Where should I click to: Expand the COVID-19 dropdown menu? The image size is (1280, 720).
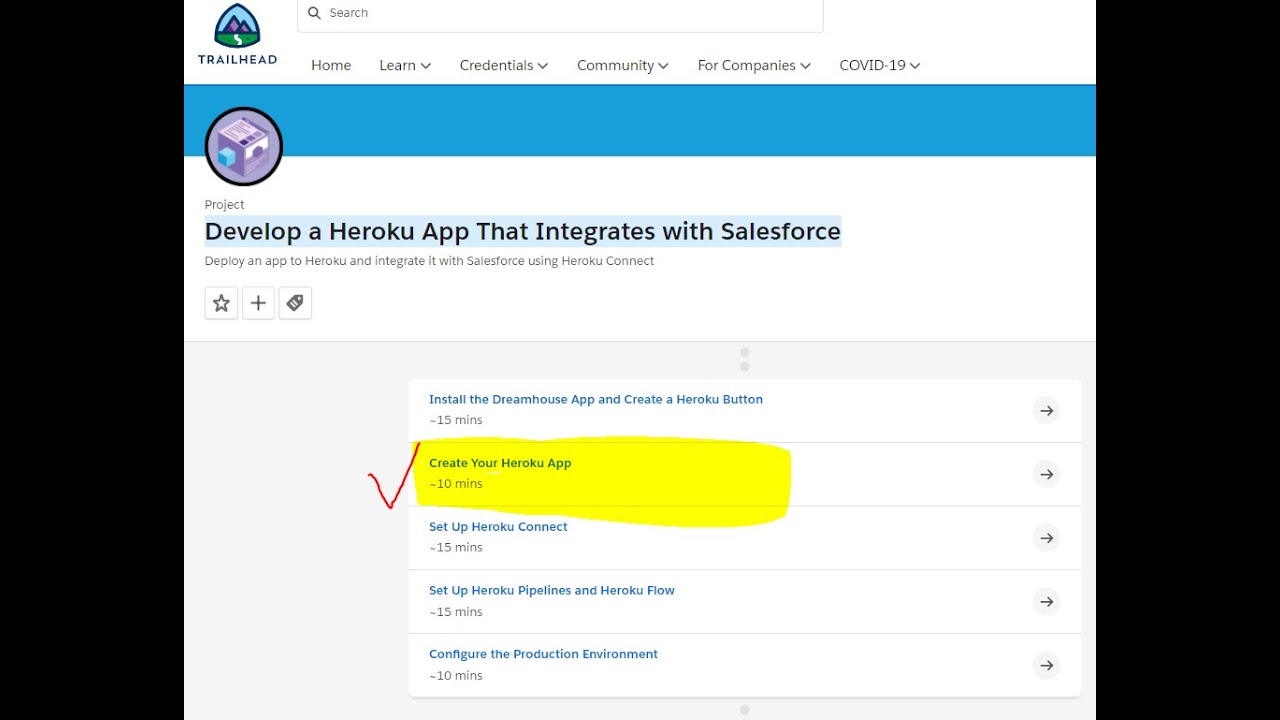880,65
